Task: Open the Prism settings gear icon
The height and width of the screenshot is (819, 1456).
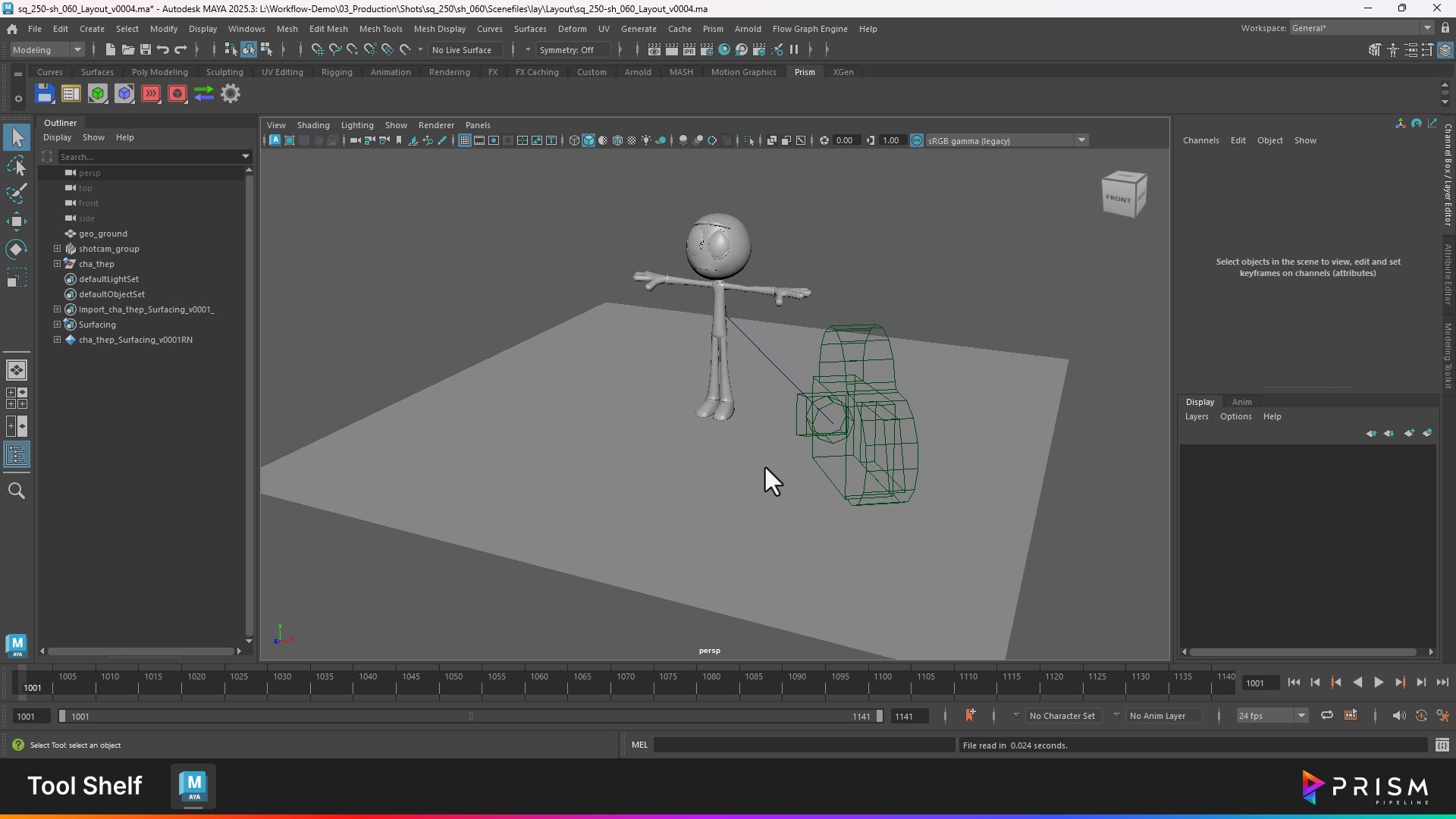Action: tap(231, 94)
